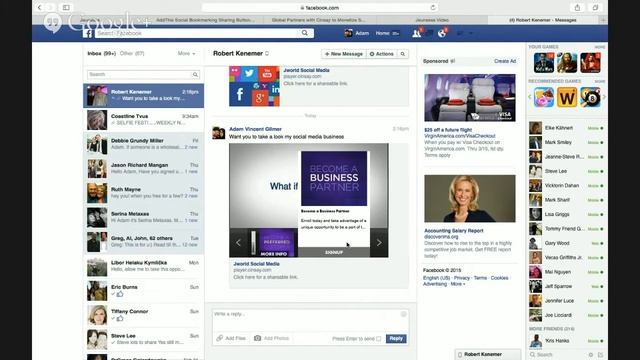Screen dimensions: 640x360
Task: Click New Message button
Action: click(344, 54)
